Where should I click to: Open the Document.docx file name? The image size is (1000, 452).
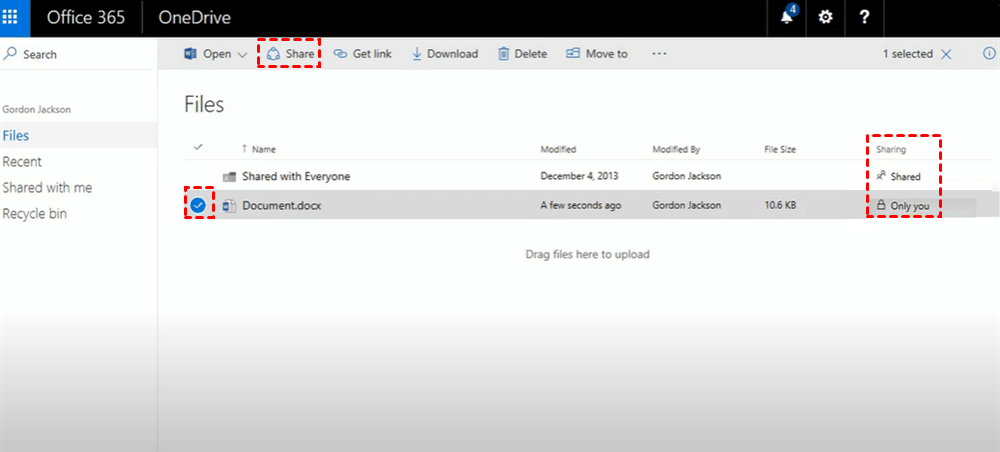pyautogui.click(x=281, y=205)
